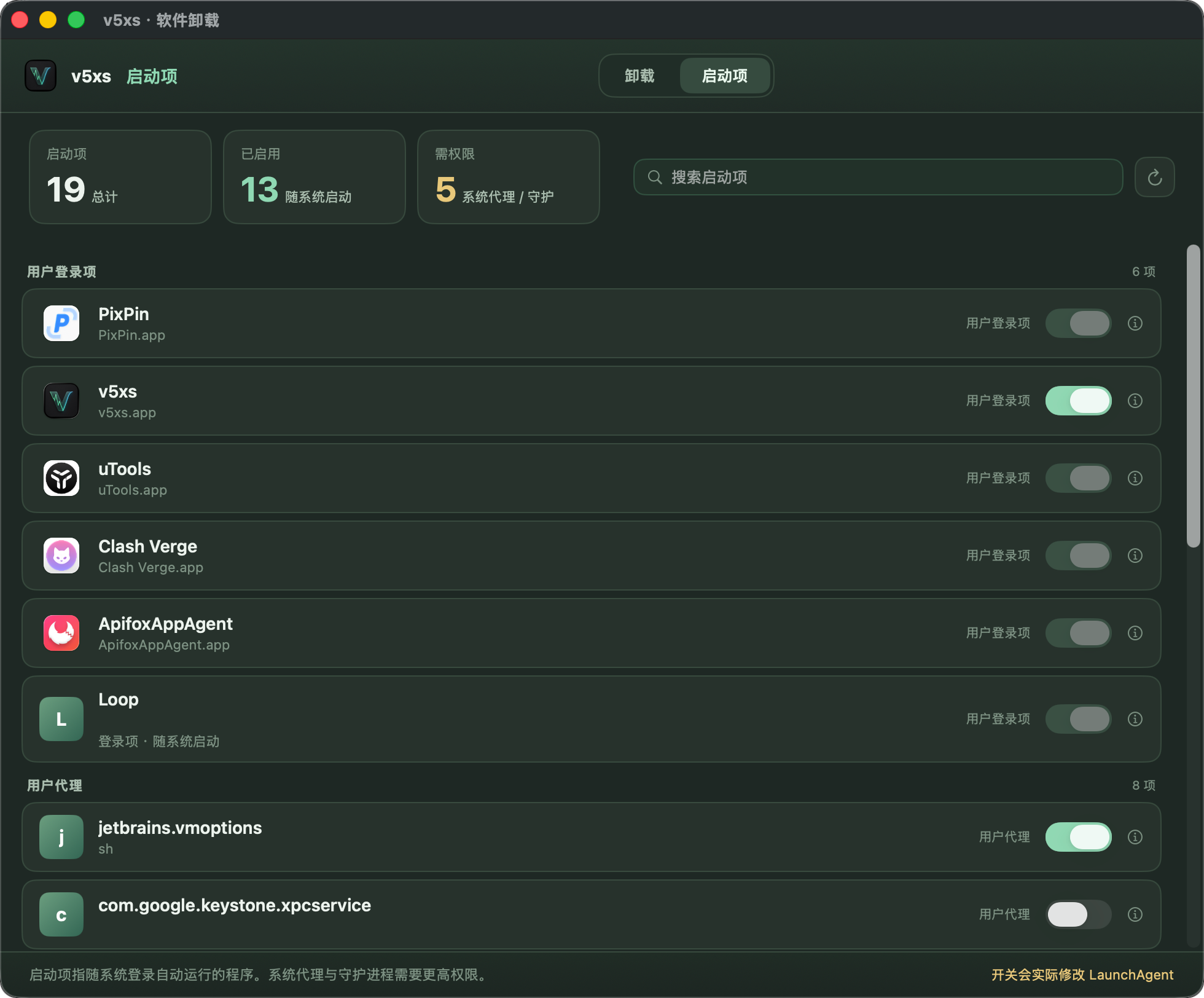Image resolution: width=1204 pixels, height=998 pixels.
Task: Click the v5xs logo icon in header
Action: 41,76
